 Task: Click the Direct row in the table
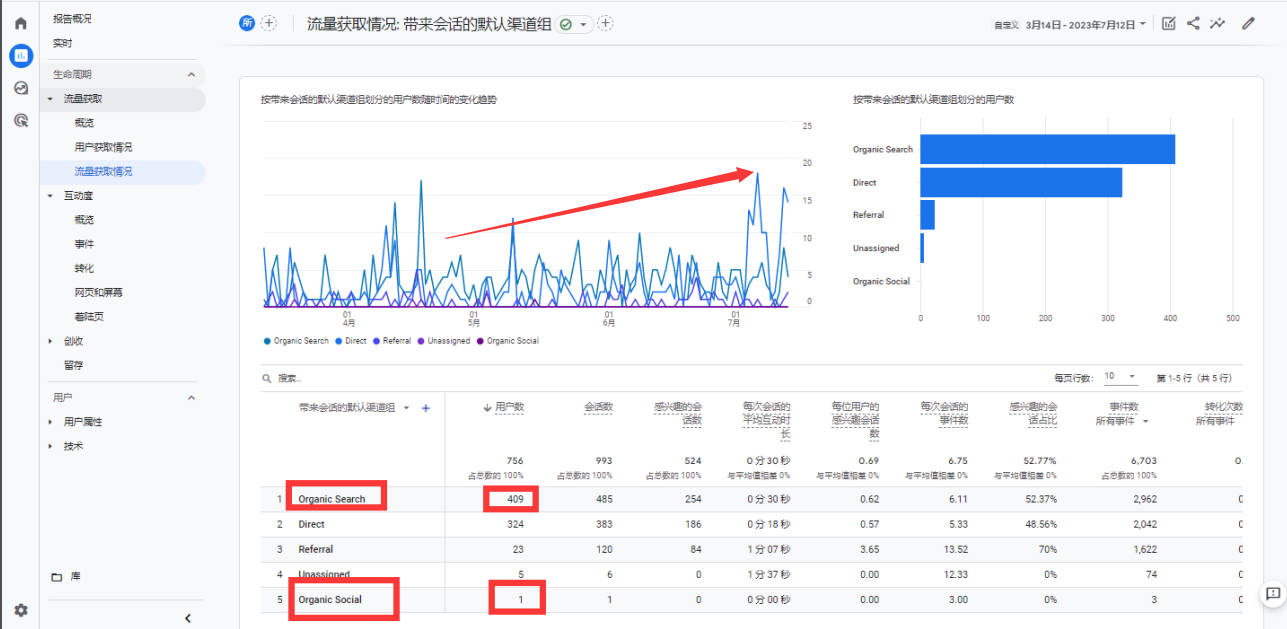pyautogui.click(x=751, y=524)
